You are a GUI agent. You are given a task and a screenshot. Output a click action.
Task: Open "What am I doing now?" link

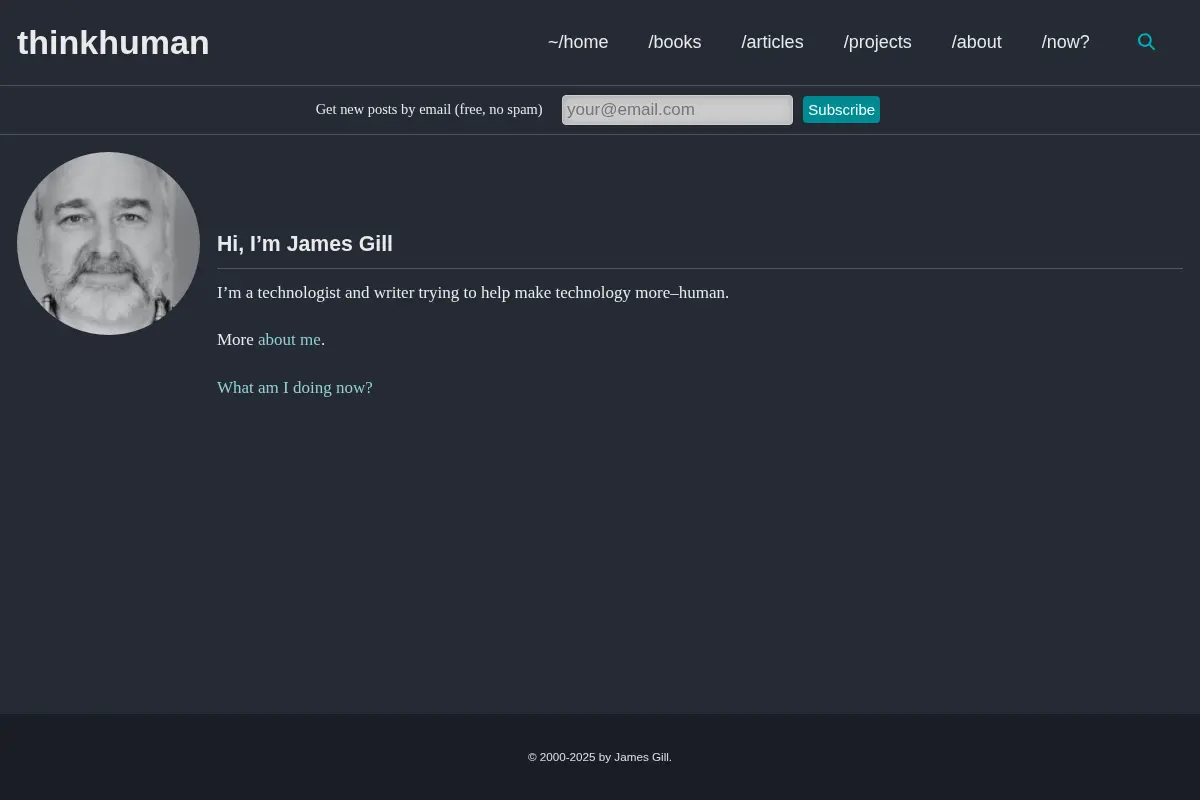point(295,388)
